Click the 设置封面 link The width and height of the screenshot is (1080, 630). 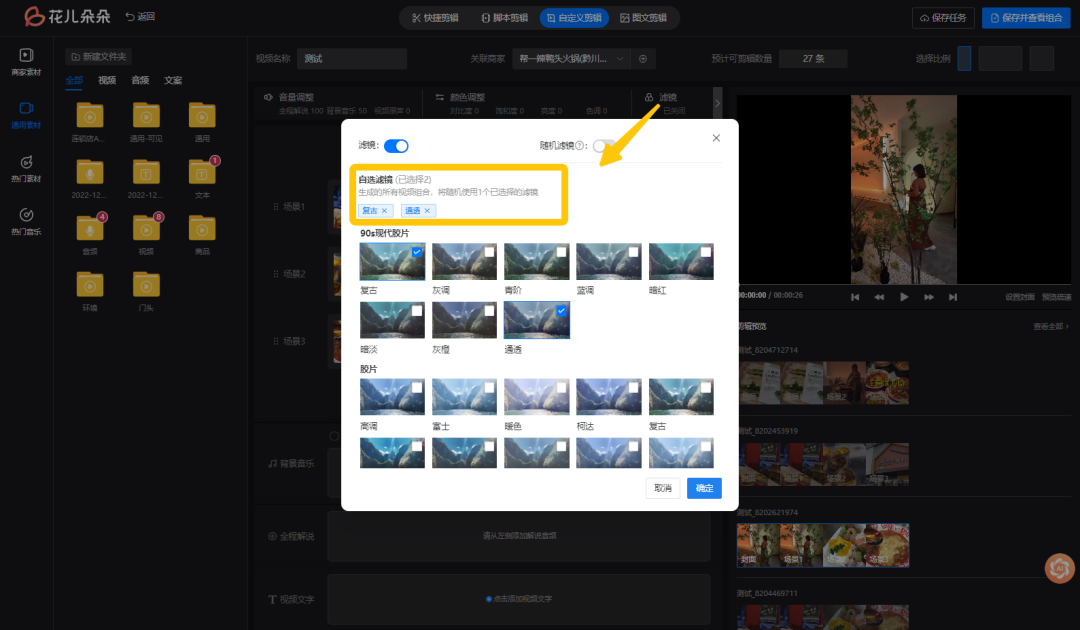coord(1019,297)
